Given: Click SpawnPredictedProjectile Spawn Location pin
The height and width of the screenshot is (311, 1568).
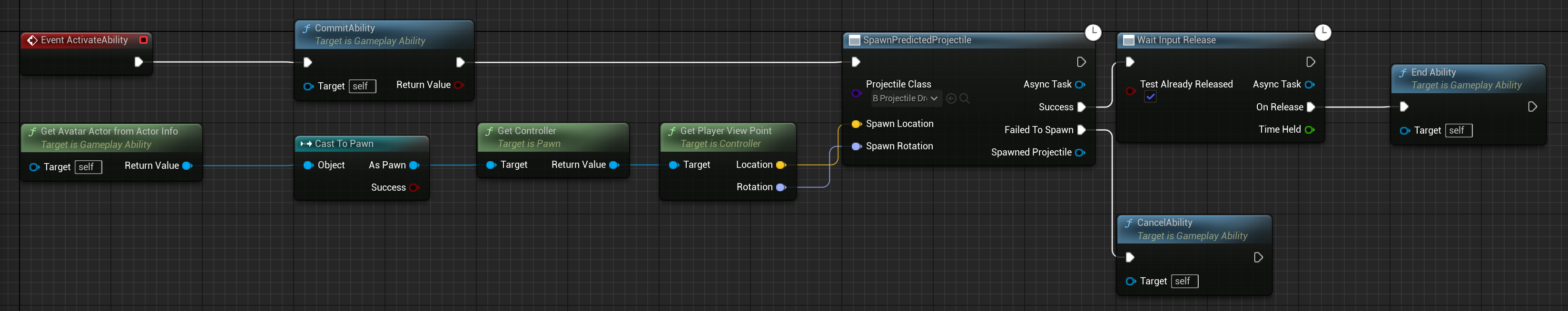Looking at the screenshot, I should coord(857,124).
